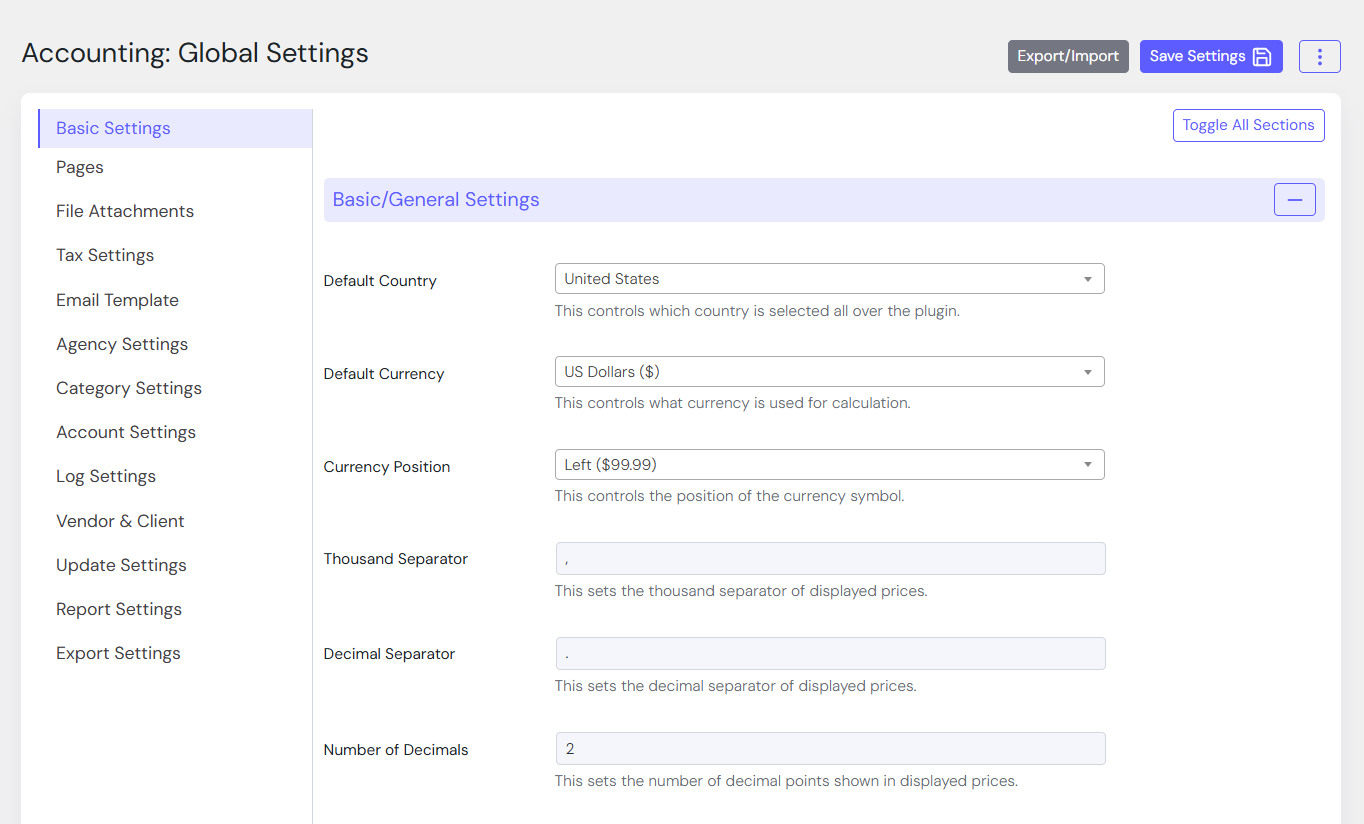Select Vendor & Client in sidebar
Image resolution: width=1364 pixels, height=824 pixels.
click(x=120, y=522)
